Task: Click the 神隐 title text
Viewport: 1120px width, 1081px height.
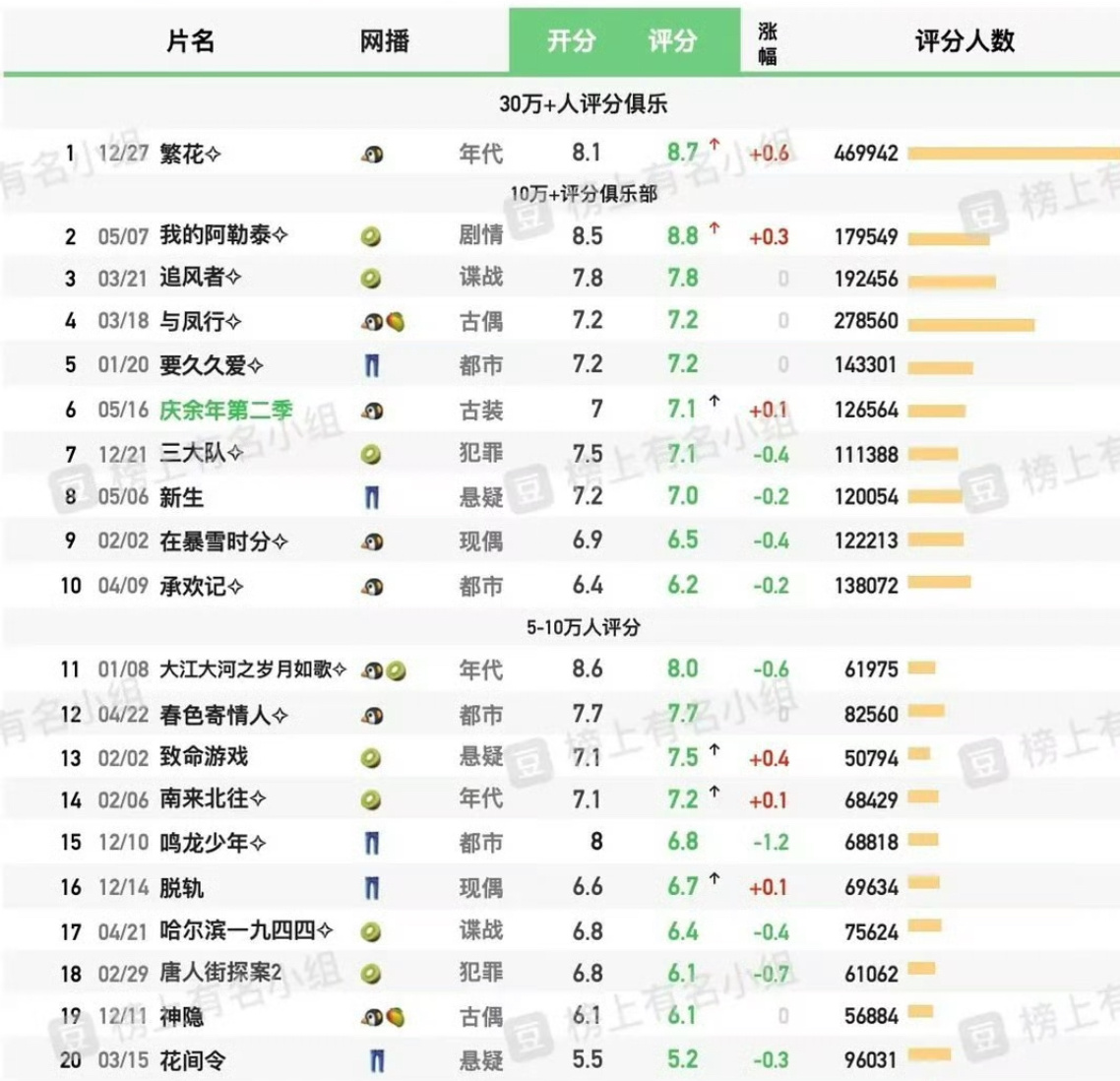Action: click(181, 1017)
